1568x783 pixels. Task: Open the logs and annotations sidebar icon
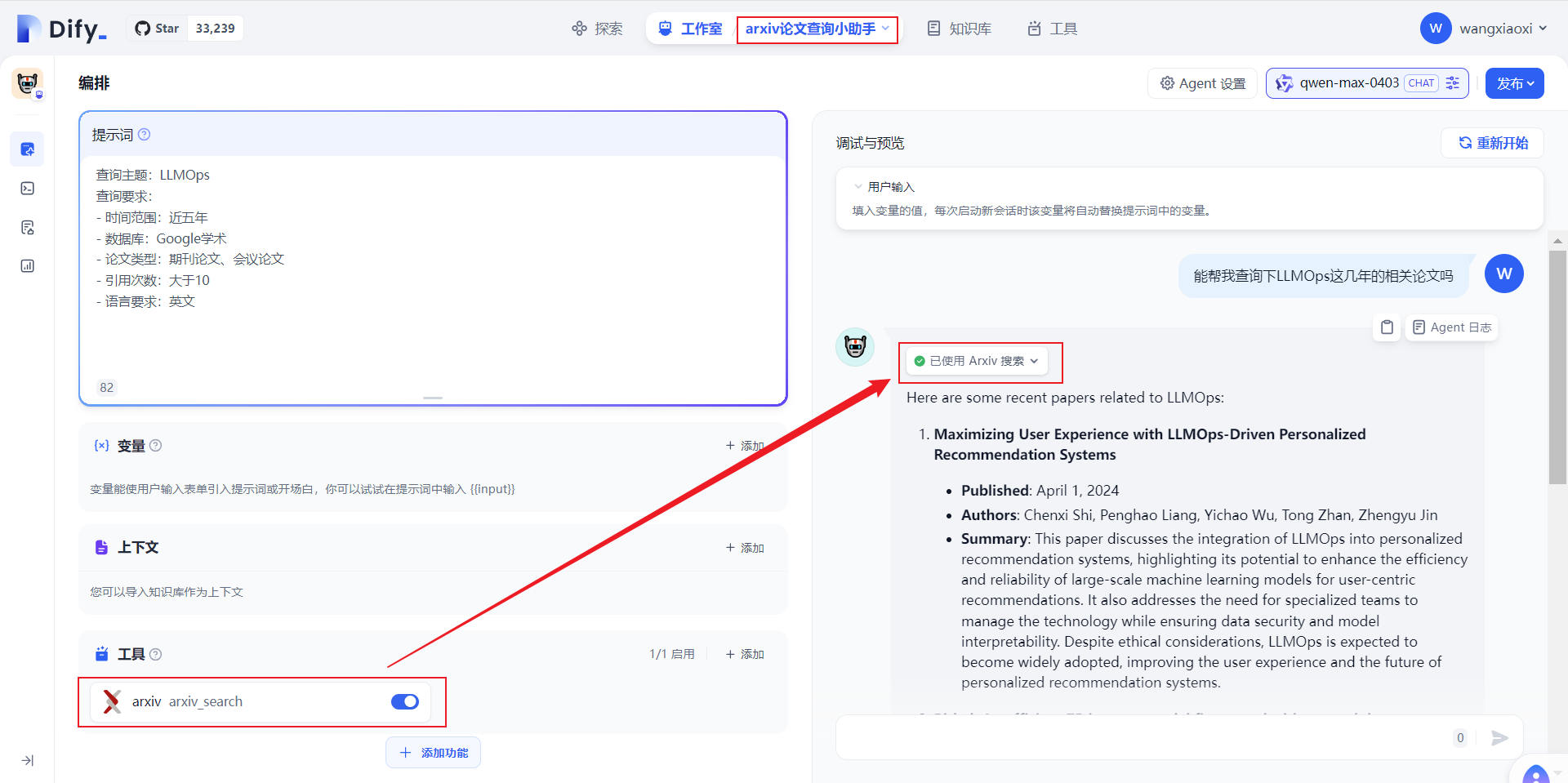(27, 227)
